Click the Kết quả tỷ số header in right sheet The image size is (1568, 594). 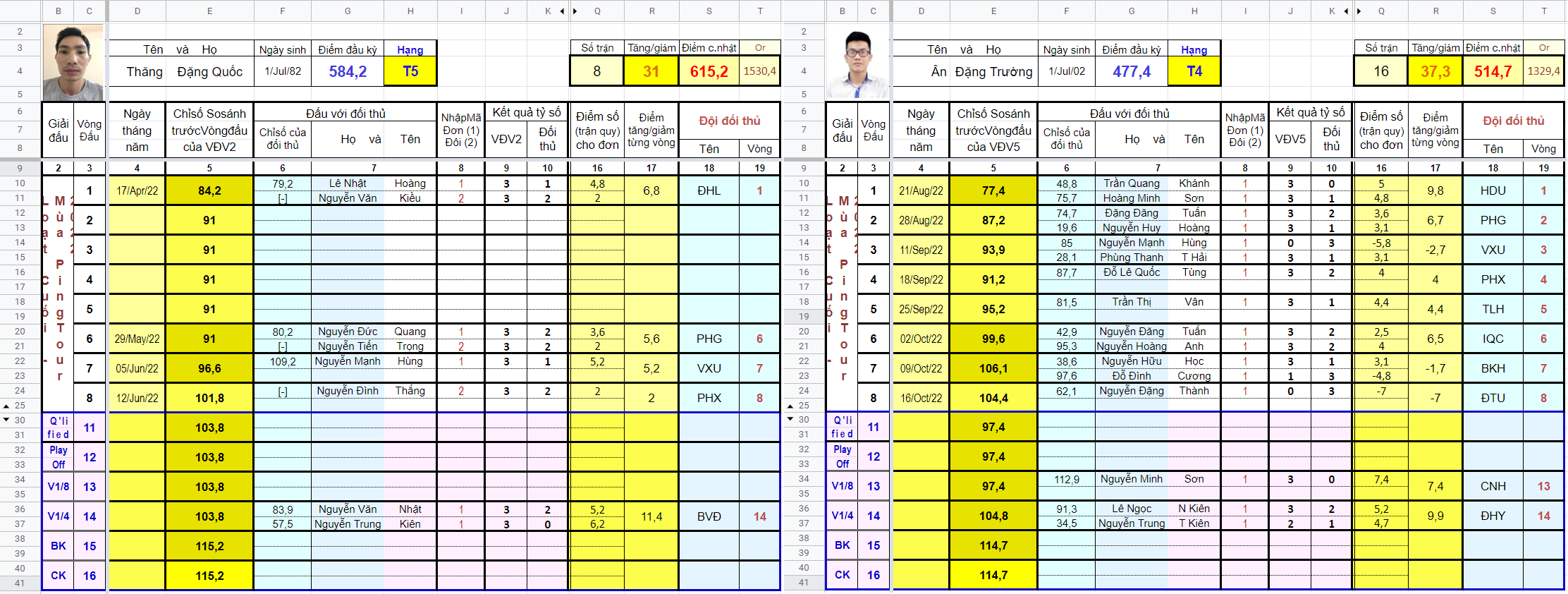click(x=1311, y=113)
